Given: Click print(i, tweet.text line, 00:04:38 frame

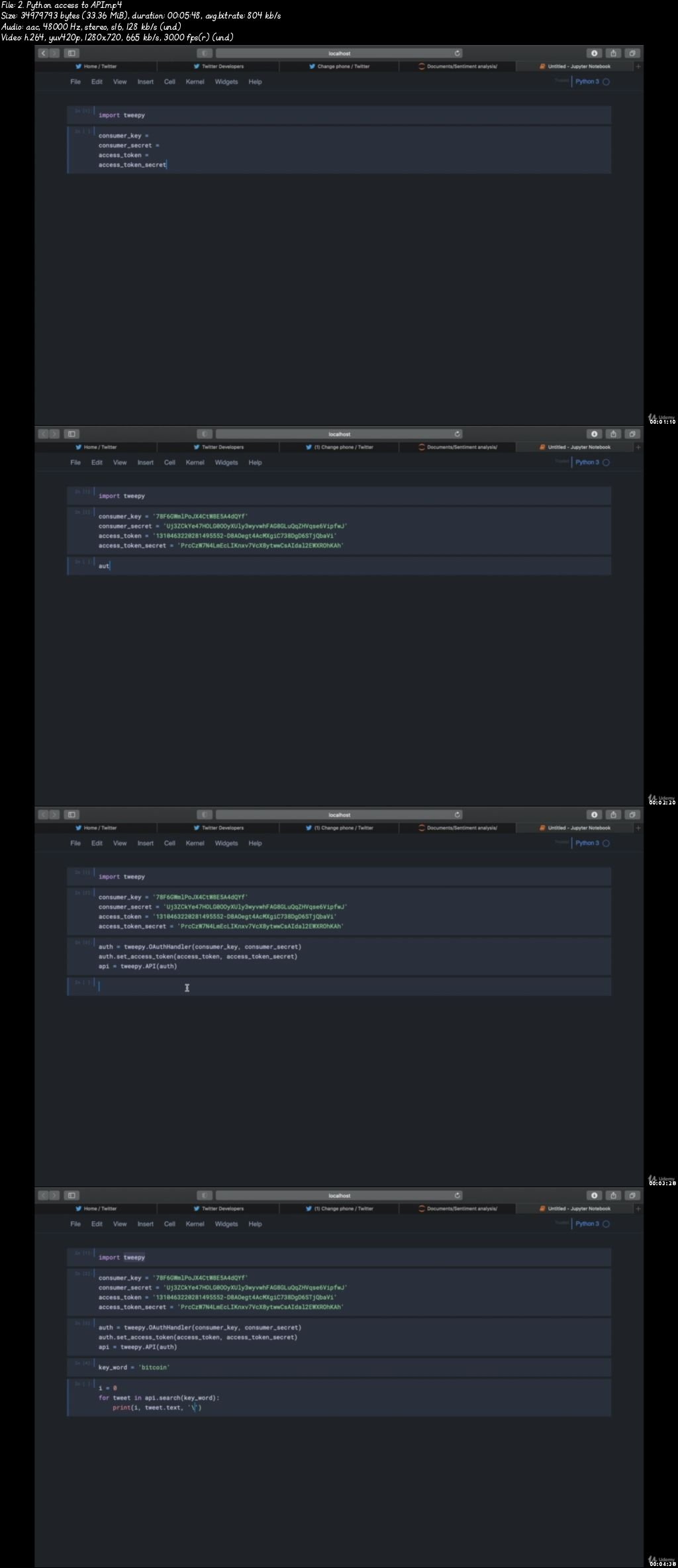Looking at the screenshot, I should 157,1408.
